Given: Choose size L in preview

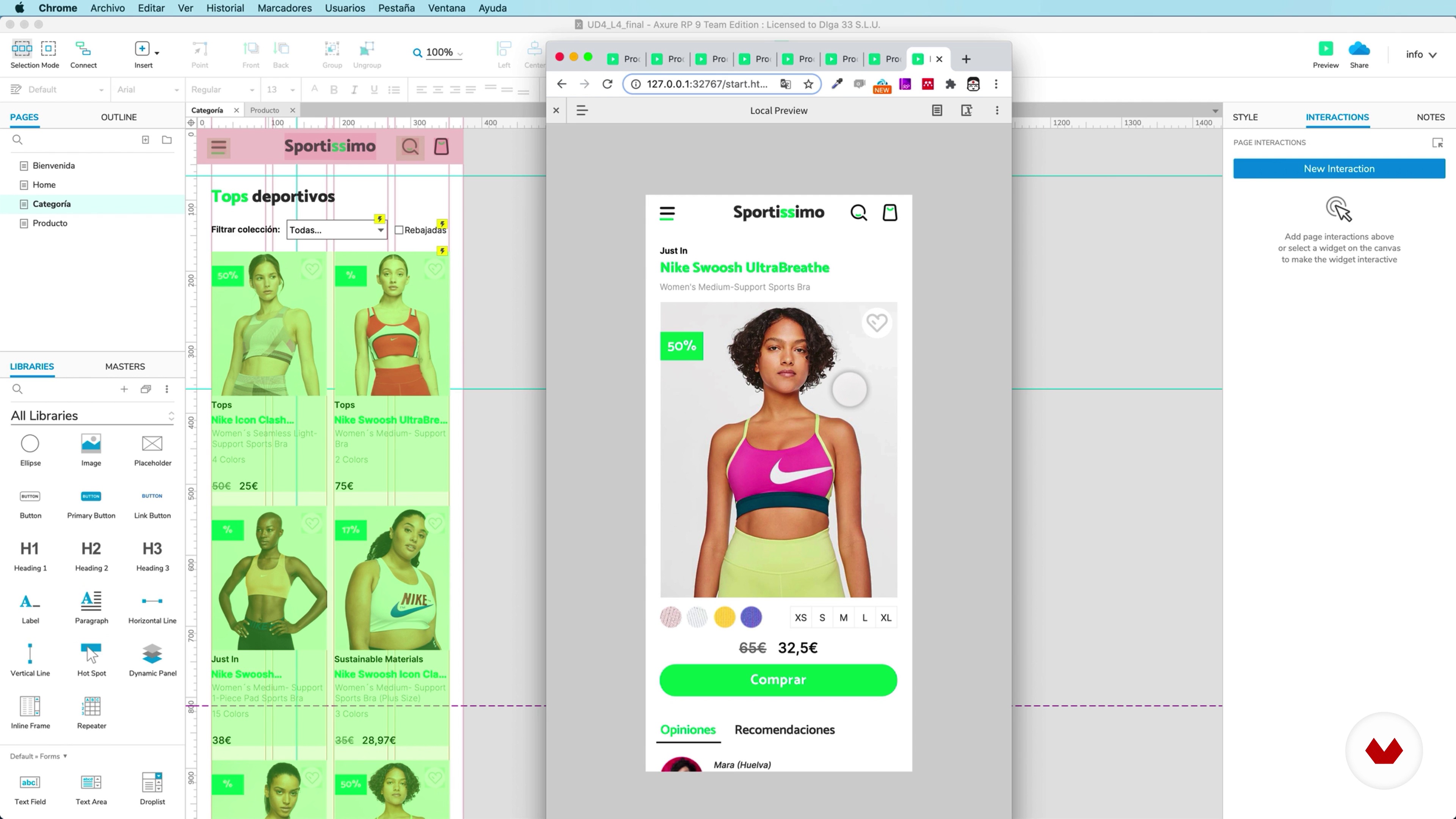Looking at the screenshot, I should click(x=864, y=618).
